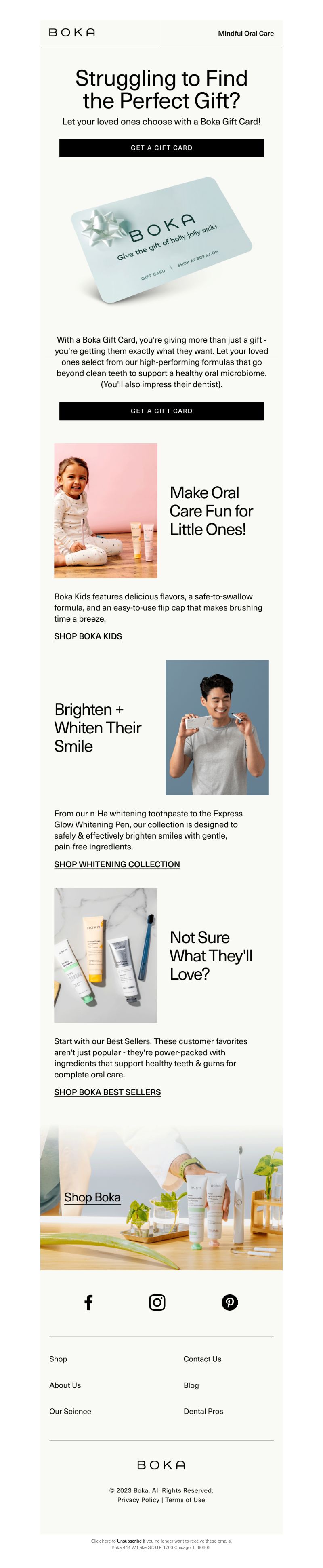The height and width of the screenshot is (1568, 323).
Task: Click the BOKA logo in the header
Action: click(72, 32)
